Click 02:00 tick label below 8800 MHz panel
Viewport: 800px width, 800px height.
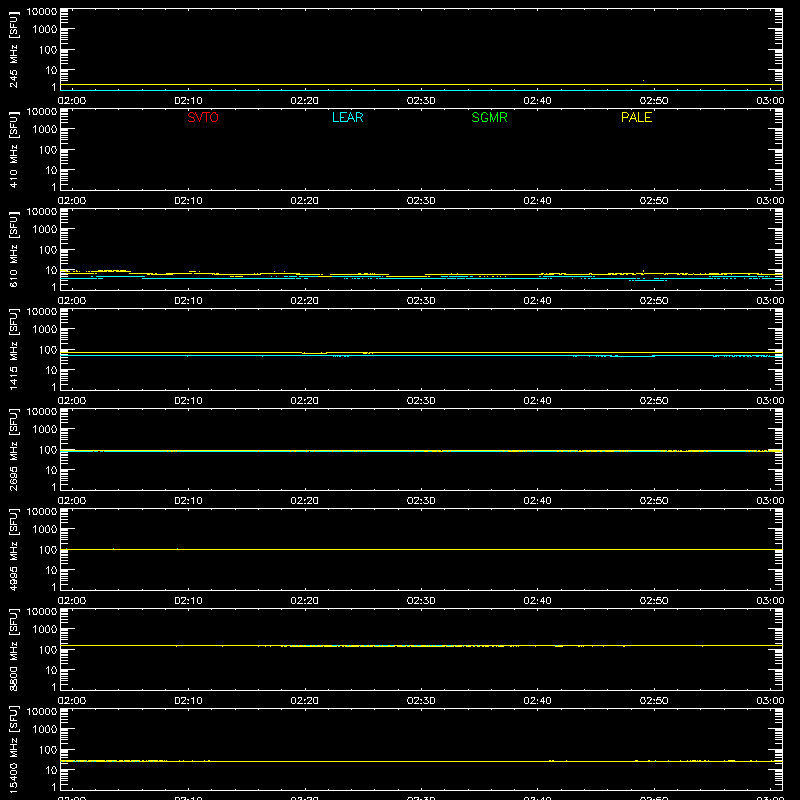(72, 701)
